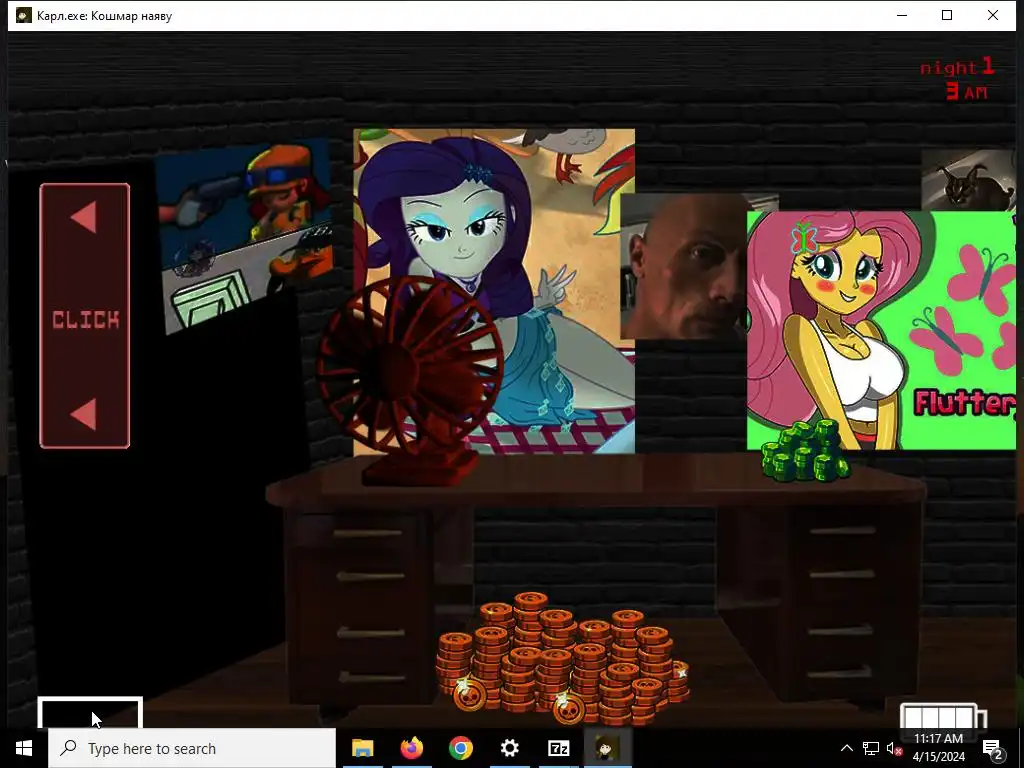Click the right desk drawer handle at the top

(843, 530)
